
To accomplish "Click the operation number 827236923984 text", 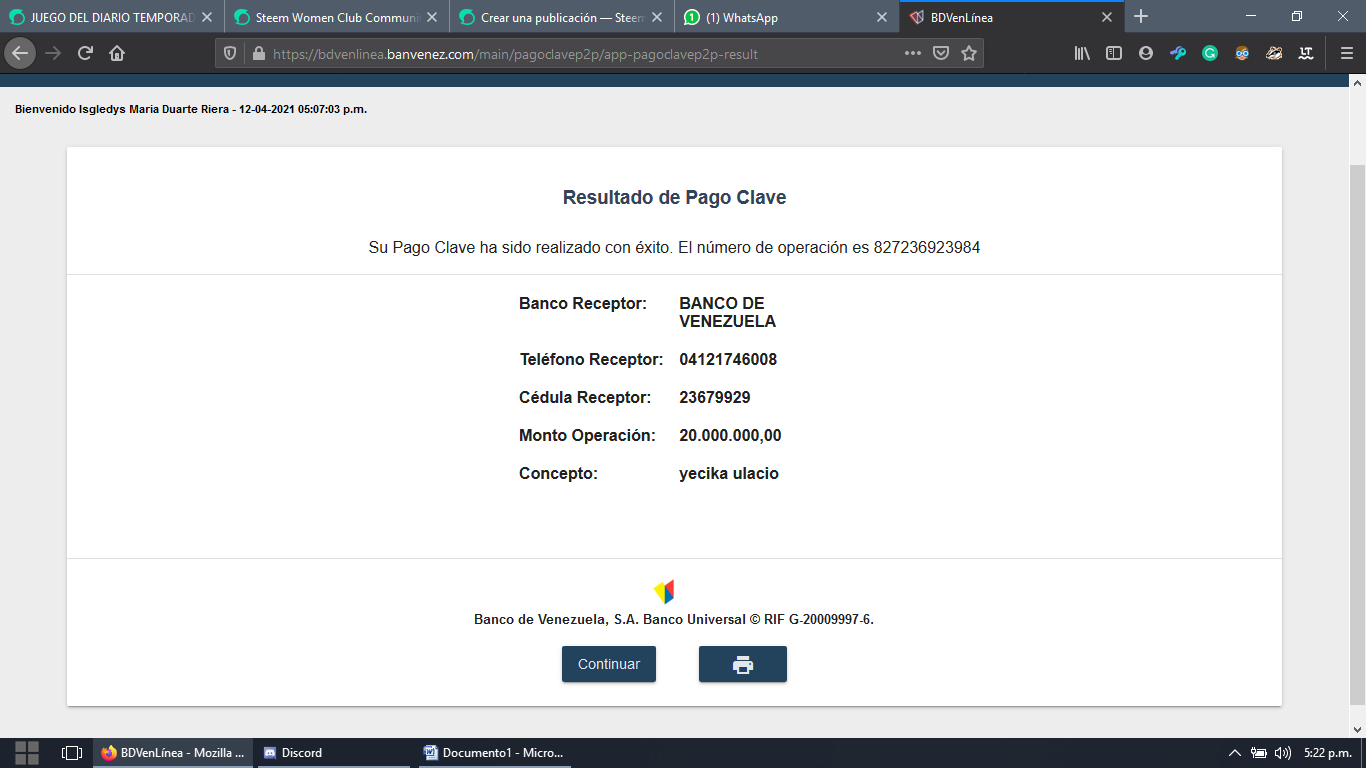I will click(x=927, y=248).
